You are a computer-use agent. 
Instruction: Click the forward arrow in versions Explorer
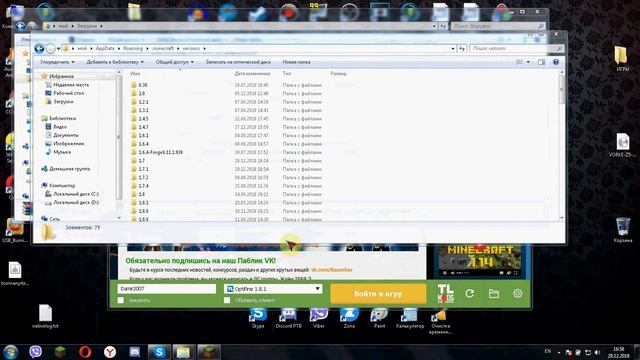point(50,49)
